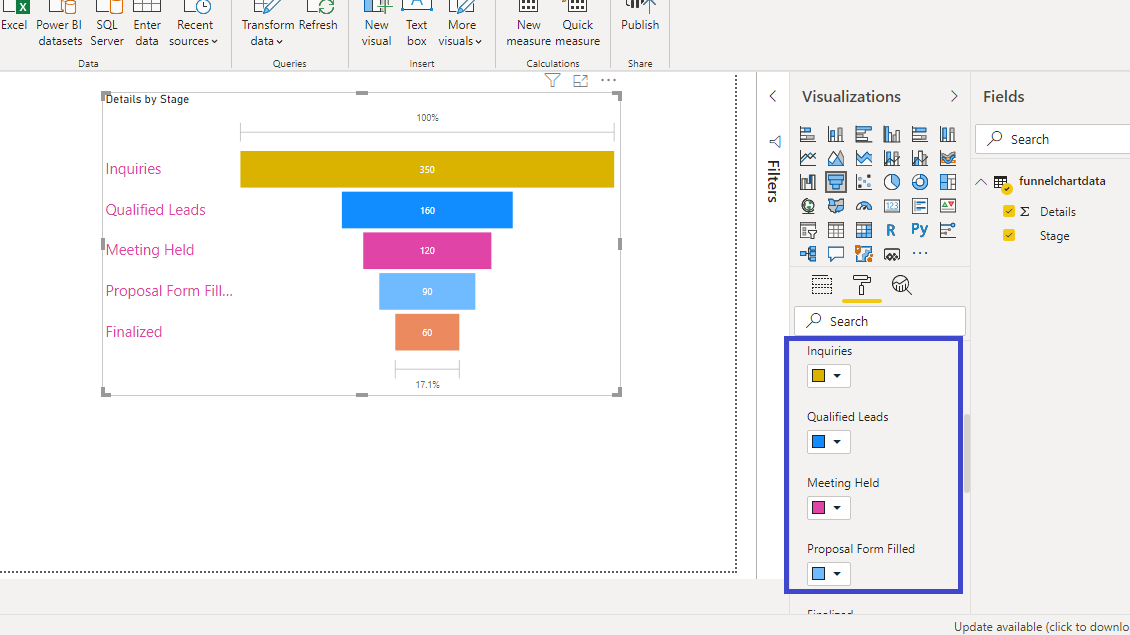Select the R script visual
1130x635 pixels.
tap(891, 230)
